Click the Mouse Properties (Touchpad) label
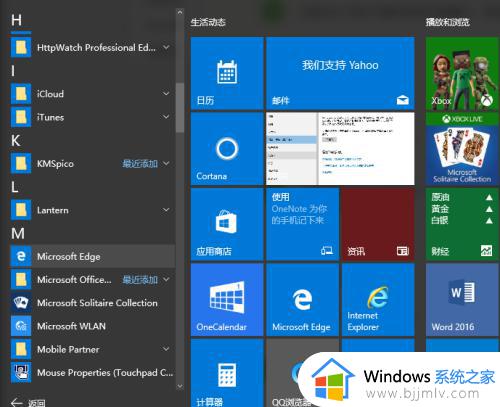 [105, 372]
